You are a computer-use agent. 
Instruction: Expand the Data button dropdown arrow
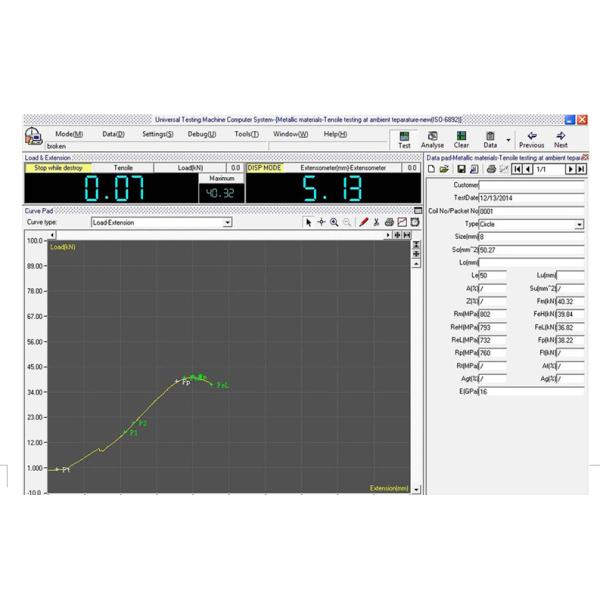[508, 140]
